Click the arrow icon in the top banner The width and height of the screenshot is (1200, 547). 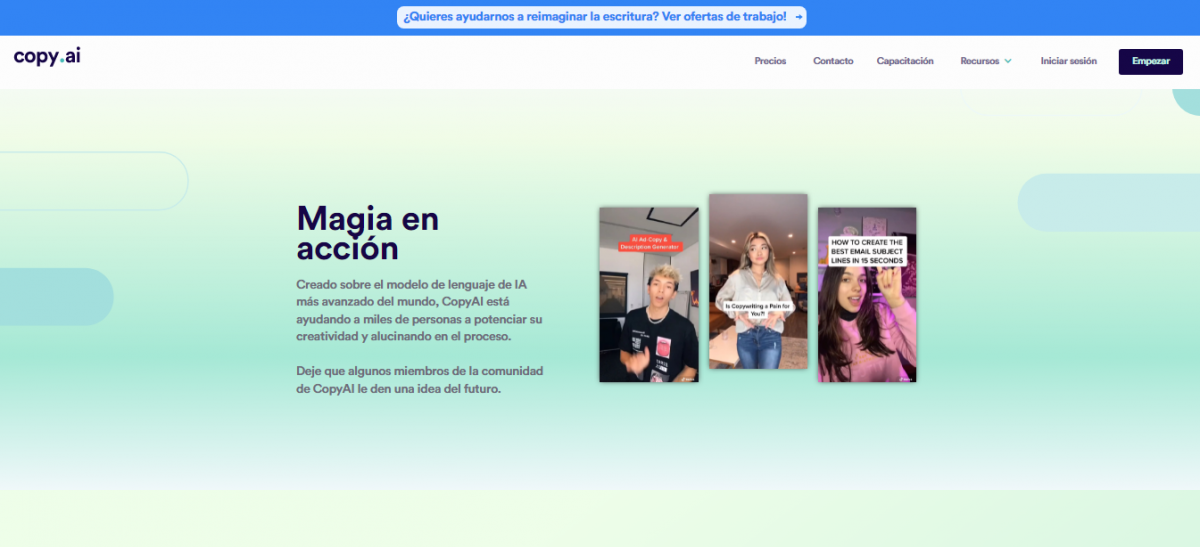[x=798, y=17]
